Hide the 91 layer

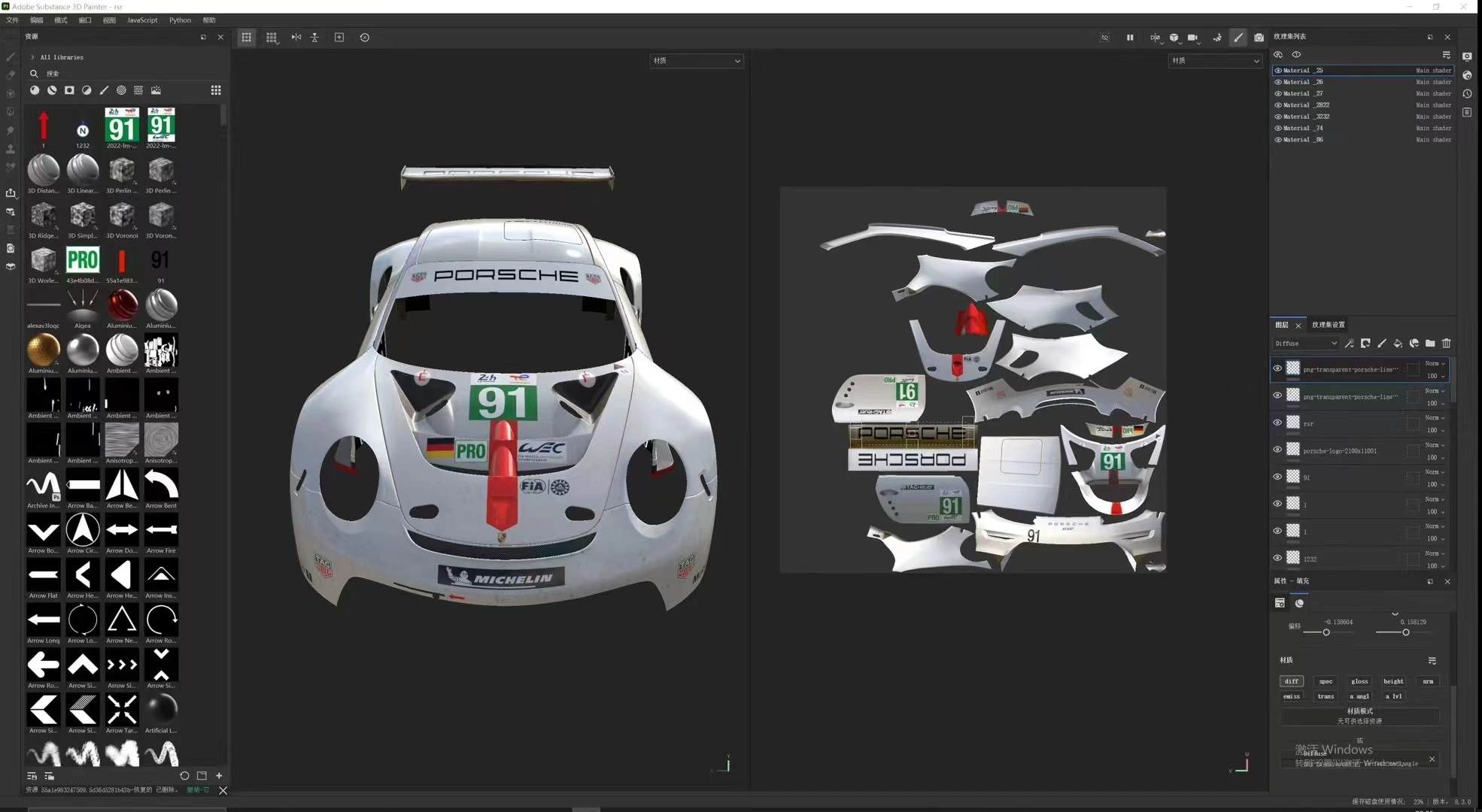pyautogui.click(x=1277, y=477)
